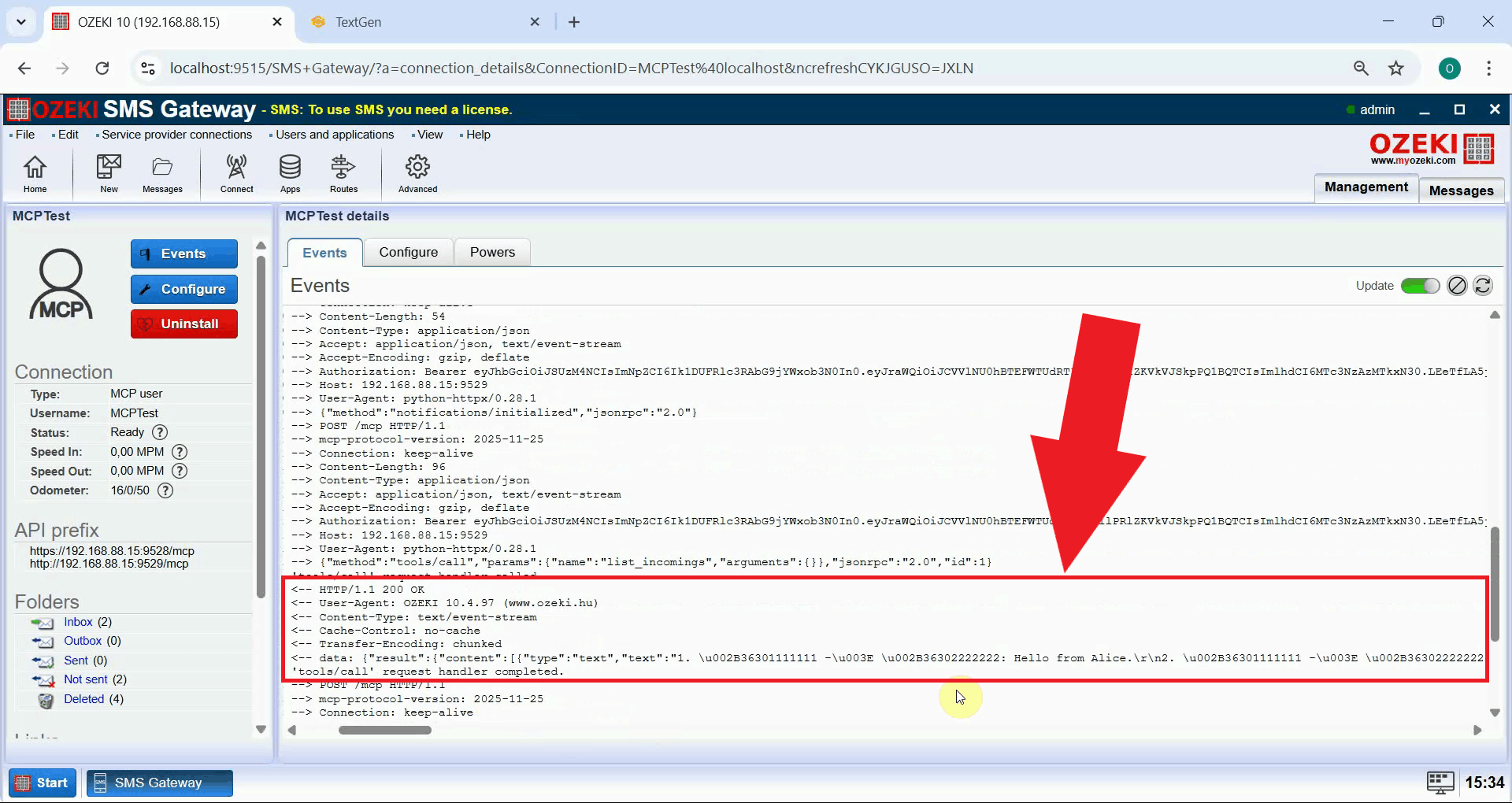Open the Sent folder link
The width and height of the screenshot is (1512, 803).
76,661
